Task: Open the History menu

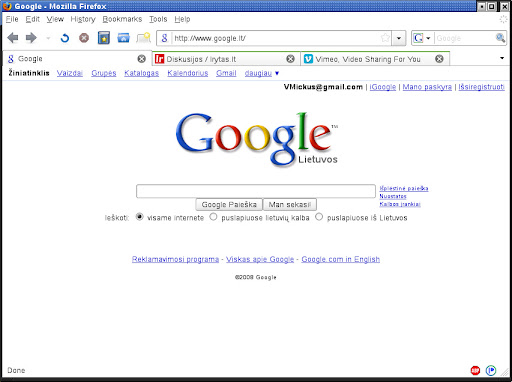Action: pos(83,19)
